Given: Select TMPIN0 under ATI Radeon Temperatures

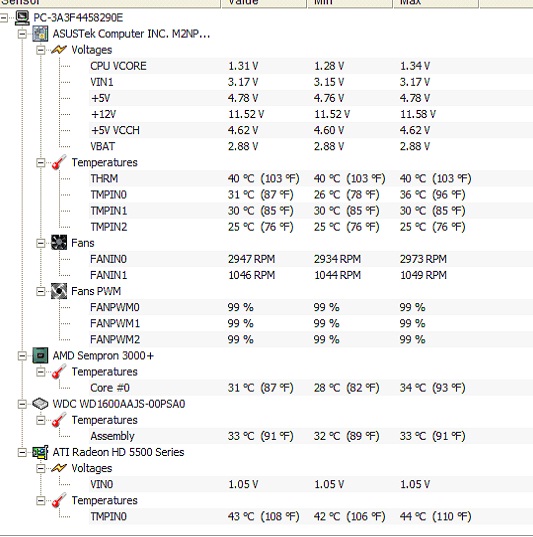Looking at the screenshot, I should click(311, 516).
